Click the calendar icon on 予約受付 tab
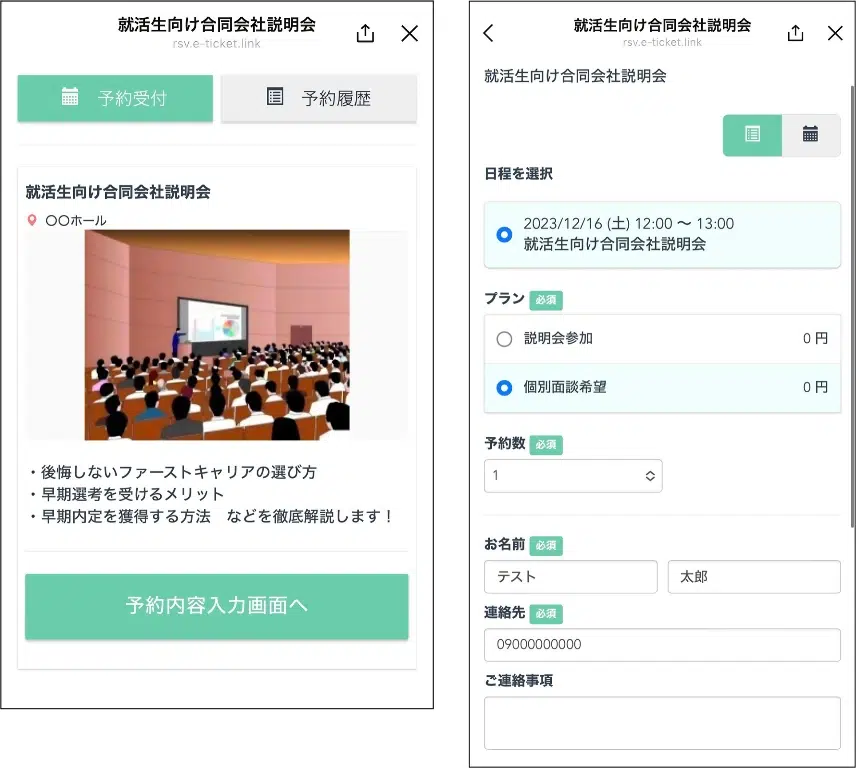The width and height of the screenshot is (859, 768). (x=70, y=96)
